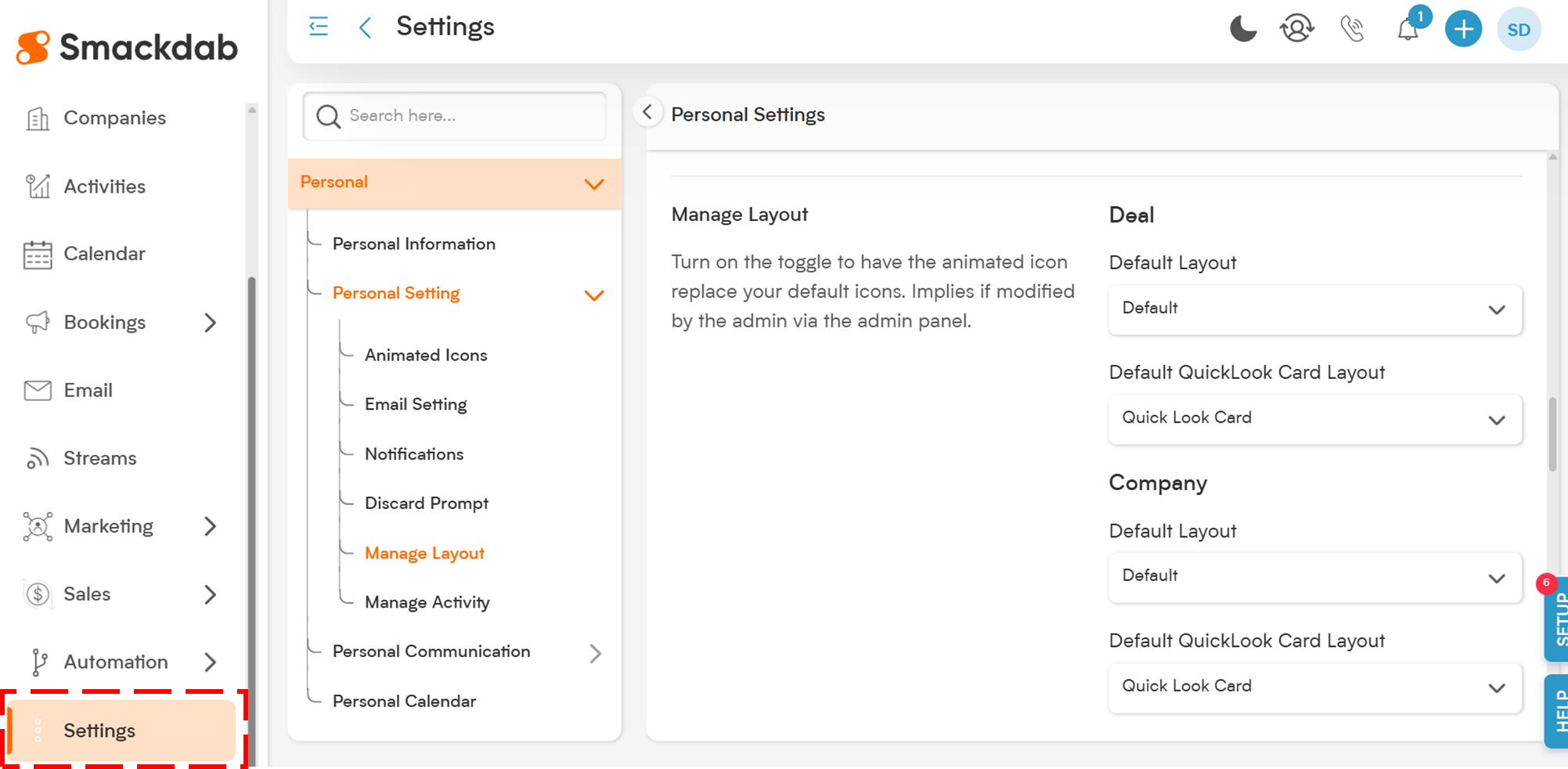Open the SETUP side tab

click(1558, 620)
